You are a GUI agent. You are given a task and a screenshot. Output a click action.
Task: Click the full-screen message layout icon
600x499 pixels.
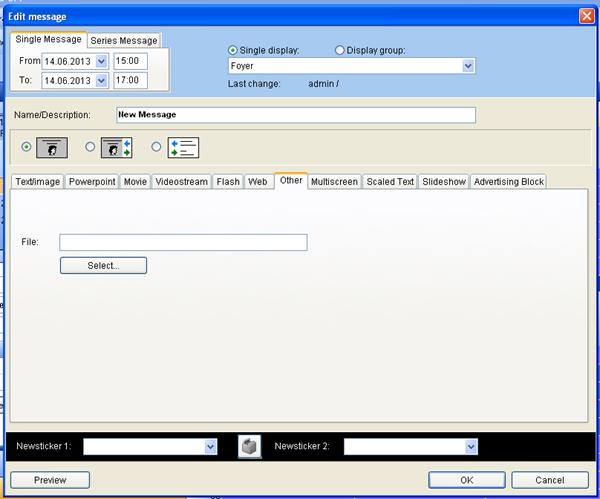click(52, 147)
